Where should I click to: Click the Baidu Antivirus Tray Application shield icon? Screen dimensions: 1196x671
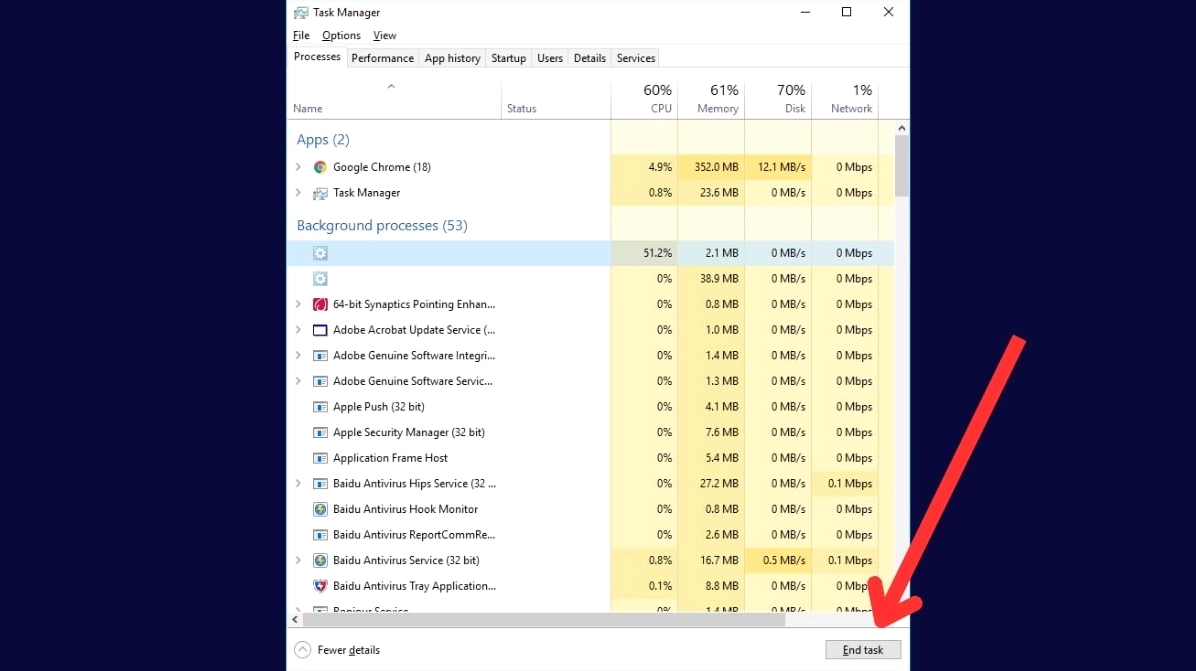pyautogui.click(x=320, y=586)
